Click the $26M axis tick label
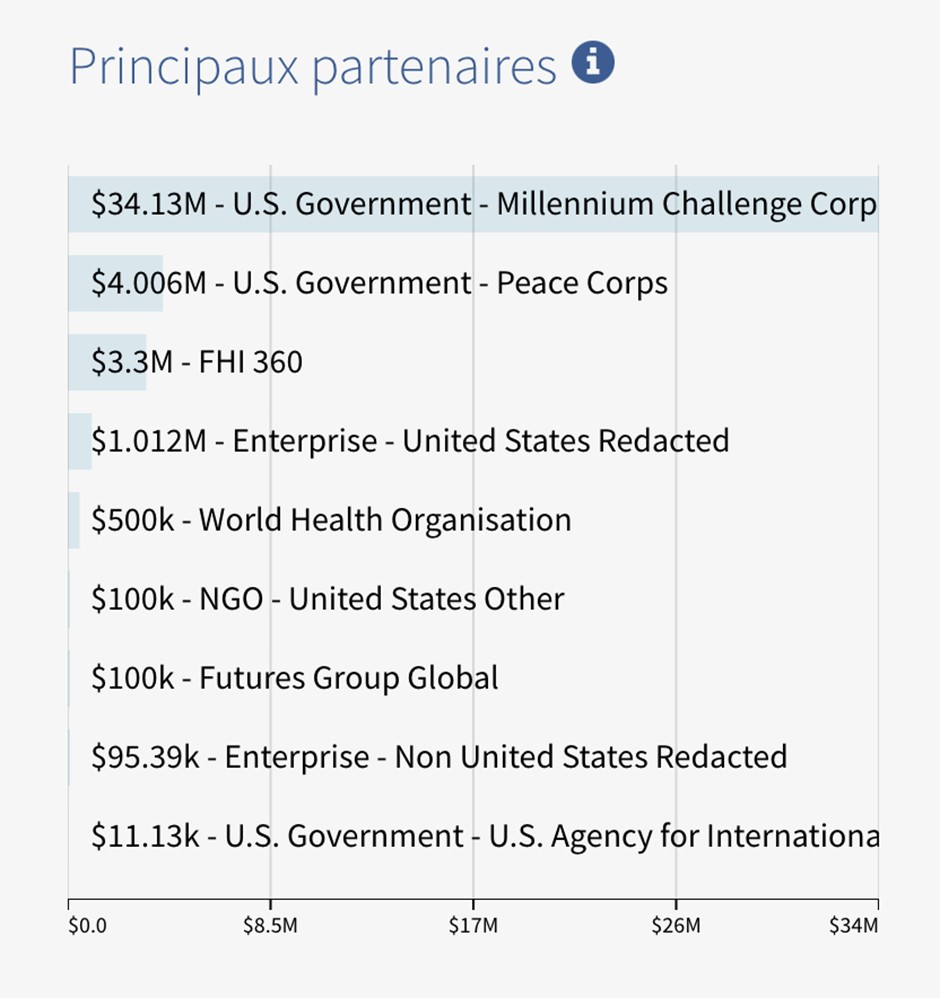Viewport: 940px width, 998px height. [x=676, y=925]
